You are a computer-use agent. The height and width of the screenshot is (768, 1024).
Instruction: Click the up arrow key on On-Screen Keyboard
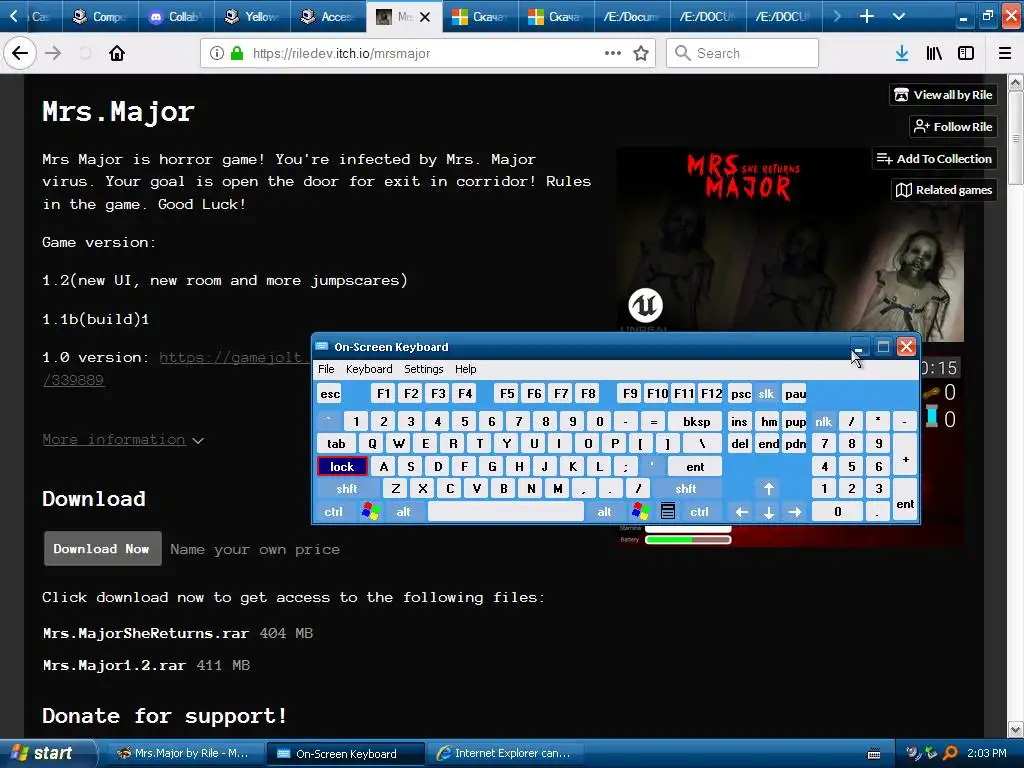click(769, 488)
